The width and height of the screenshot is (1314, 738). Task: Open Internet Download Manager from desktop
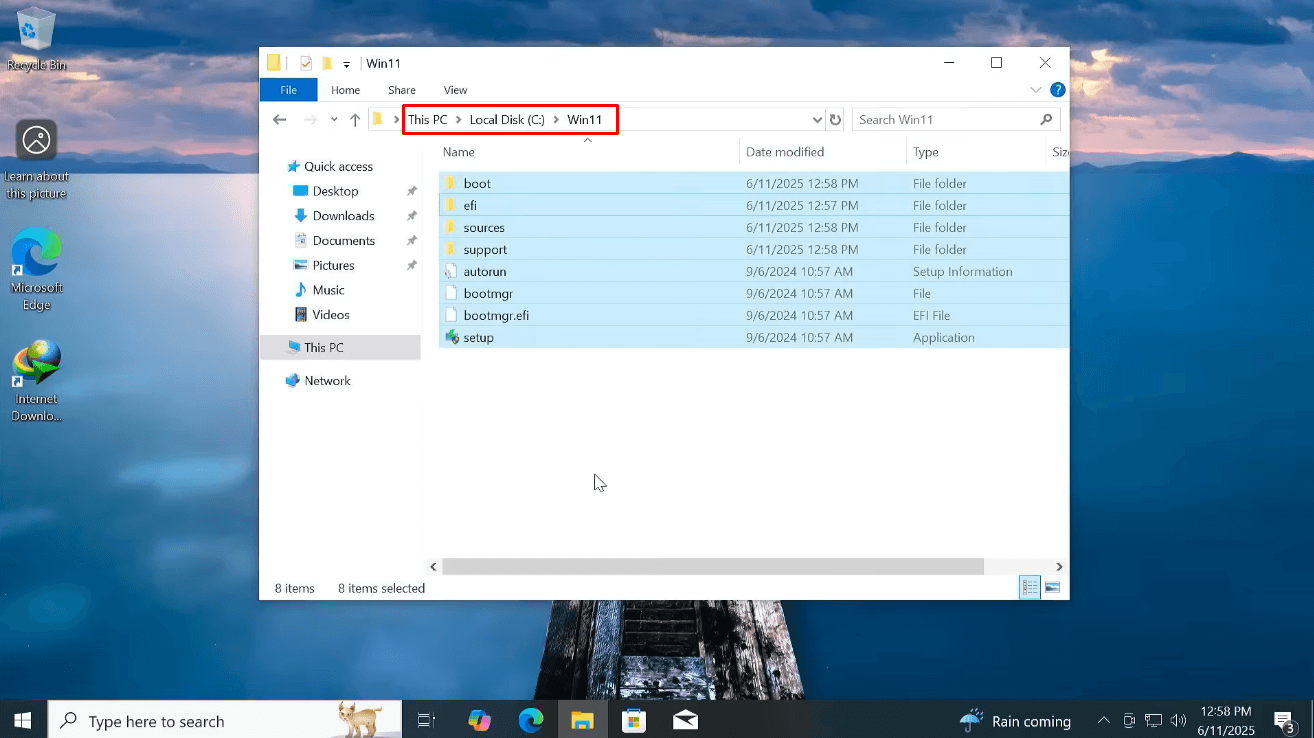[x=36, y=362]
